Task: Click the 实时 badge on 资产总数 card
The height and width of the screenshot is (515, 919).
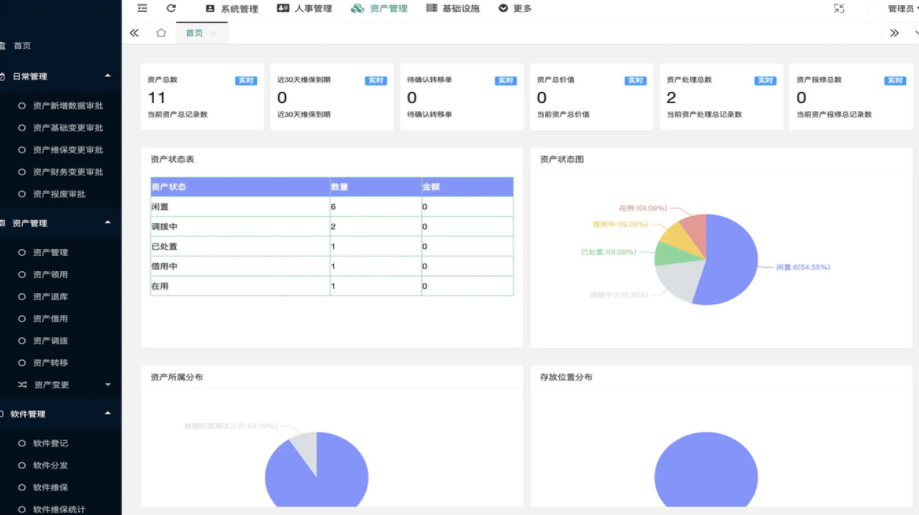Action: (x=246, y=80)
